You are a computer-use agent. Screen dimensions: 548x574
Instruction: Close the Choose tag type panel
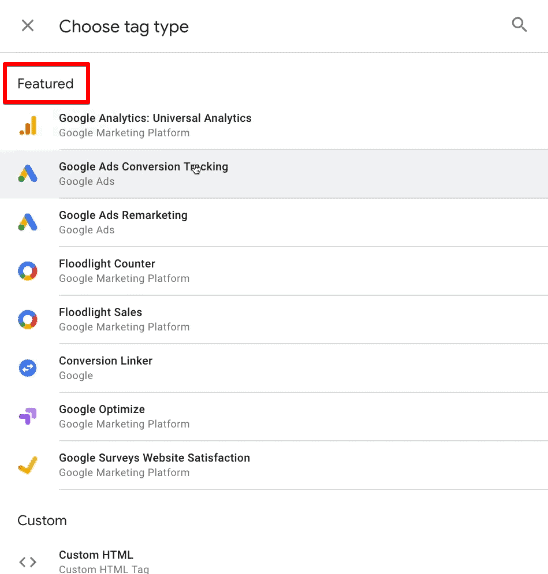click(28, 26)
